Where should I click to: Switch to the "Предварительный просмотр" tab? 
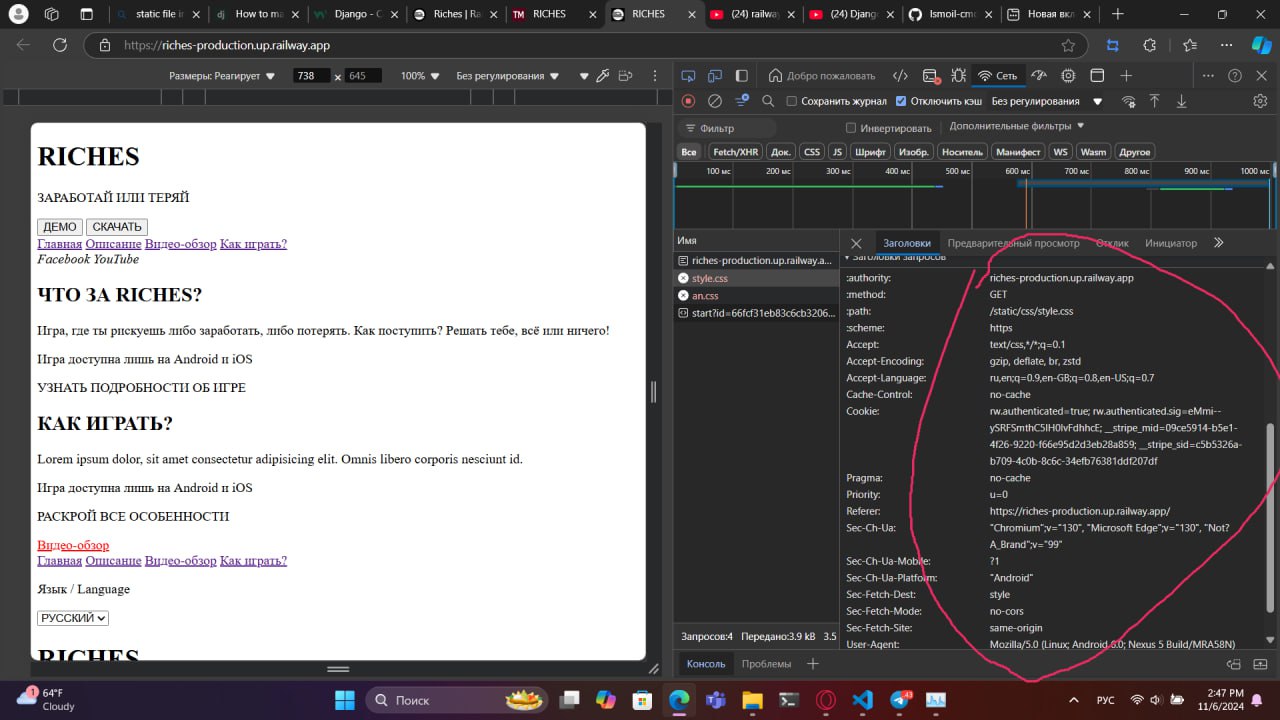pos(1013,243)
